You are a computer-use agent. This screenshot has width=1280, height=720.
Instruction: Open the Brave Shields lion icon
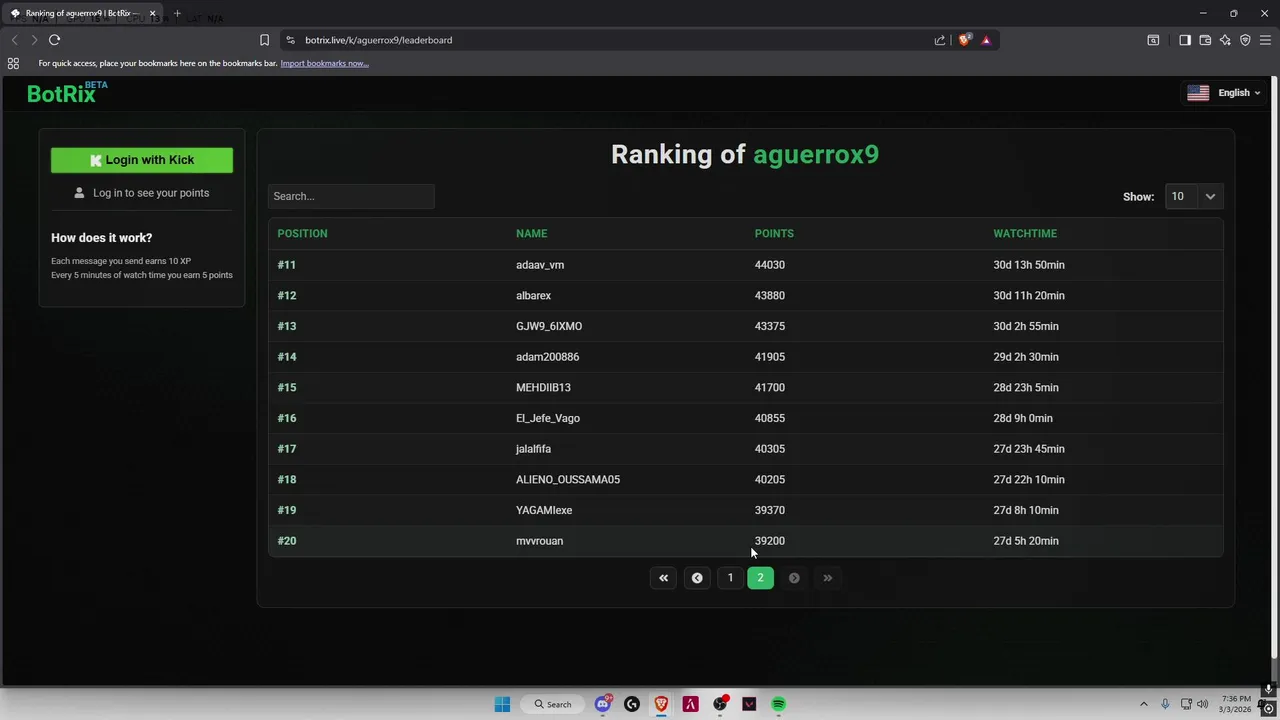(964, 40)
